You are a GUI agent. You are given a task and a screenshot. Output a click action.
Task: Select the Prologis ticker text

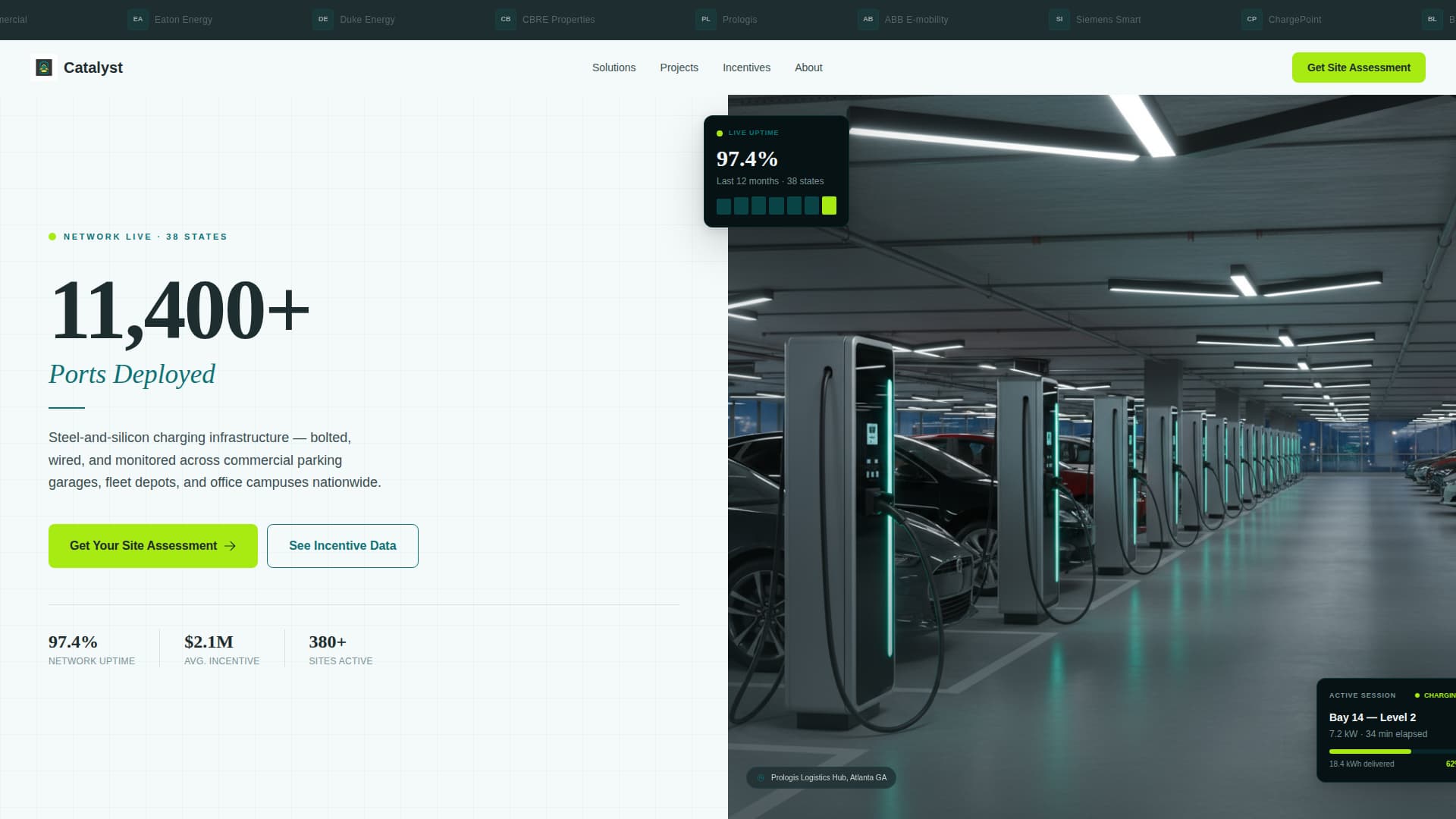click(739, 20)
